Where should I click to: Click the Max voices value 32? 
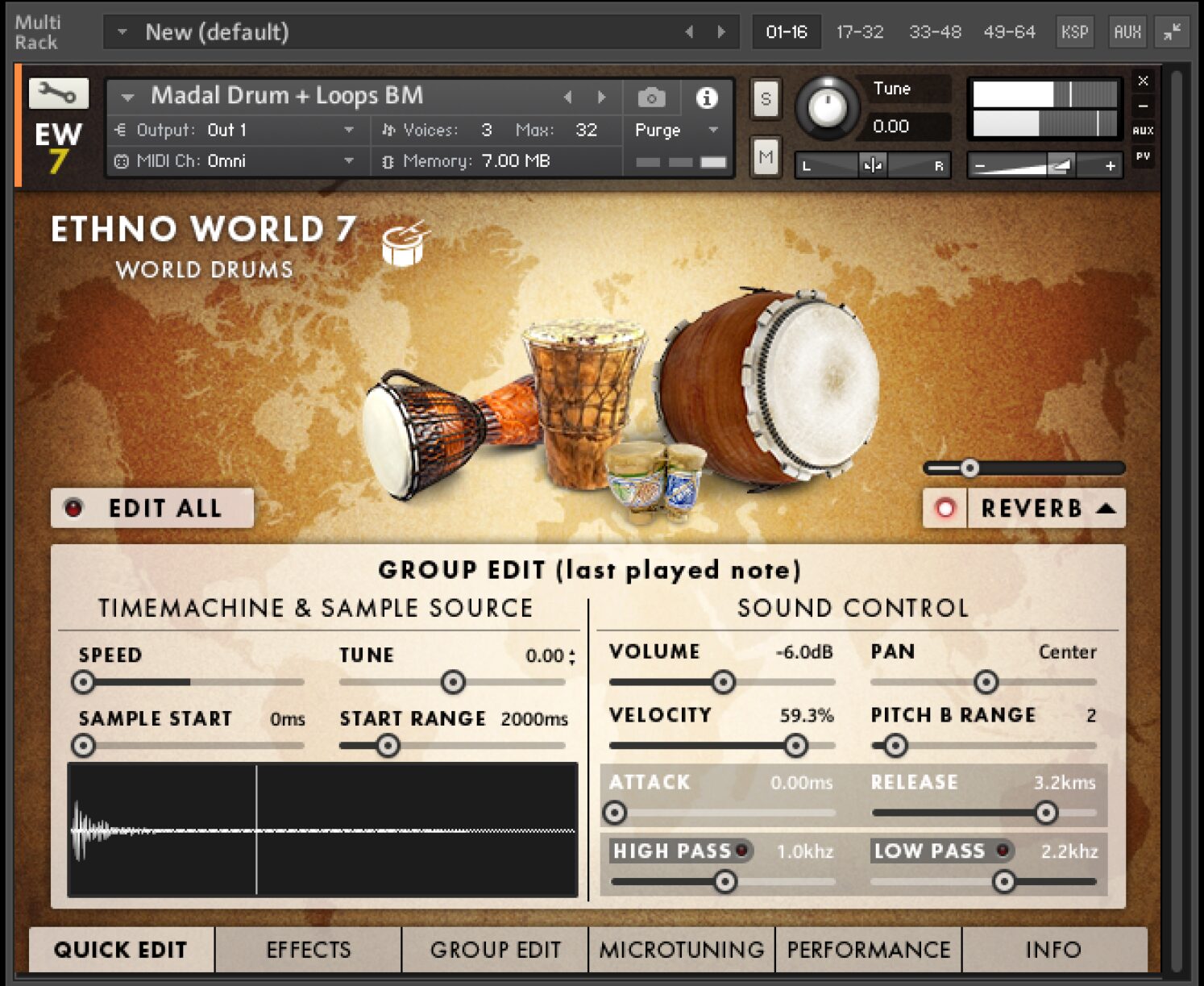coord(587,130)
